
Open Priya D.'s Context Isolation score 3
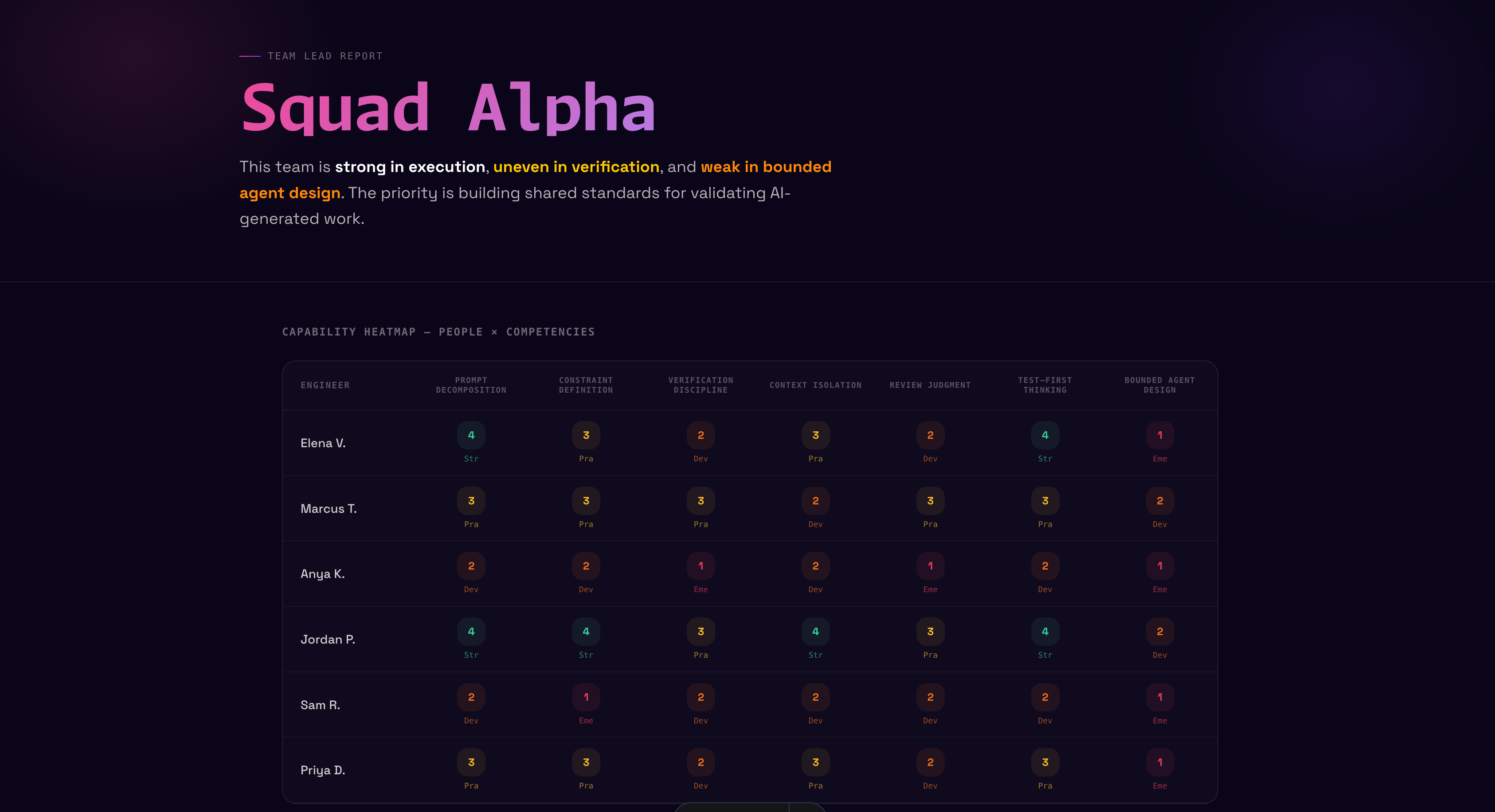tap(815, 762)
